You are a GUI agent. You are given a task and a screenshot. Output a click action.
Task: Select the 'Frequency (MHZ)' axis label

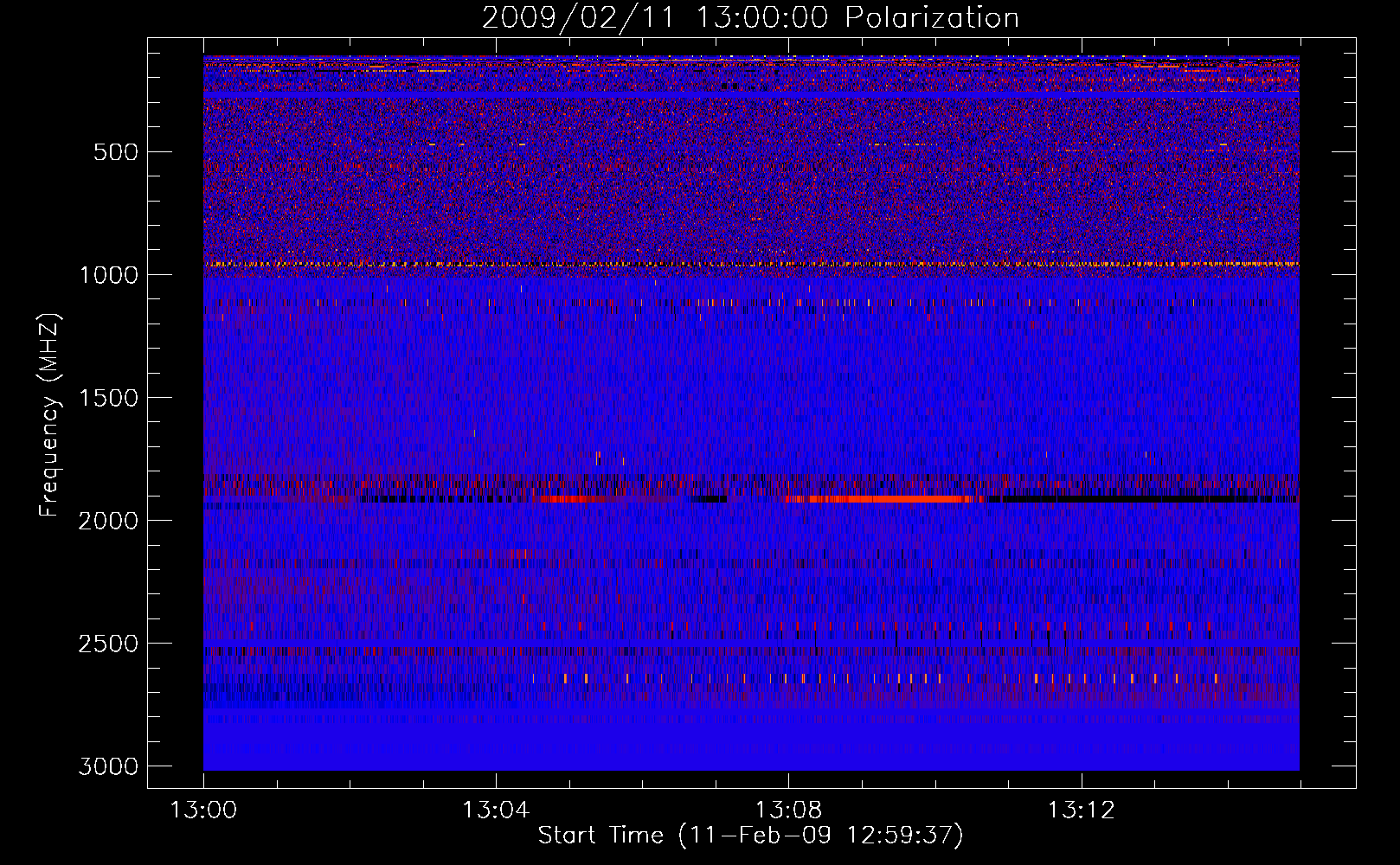click(x=50, y=415)
